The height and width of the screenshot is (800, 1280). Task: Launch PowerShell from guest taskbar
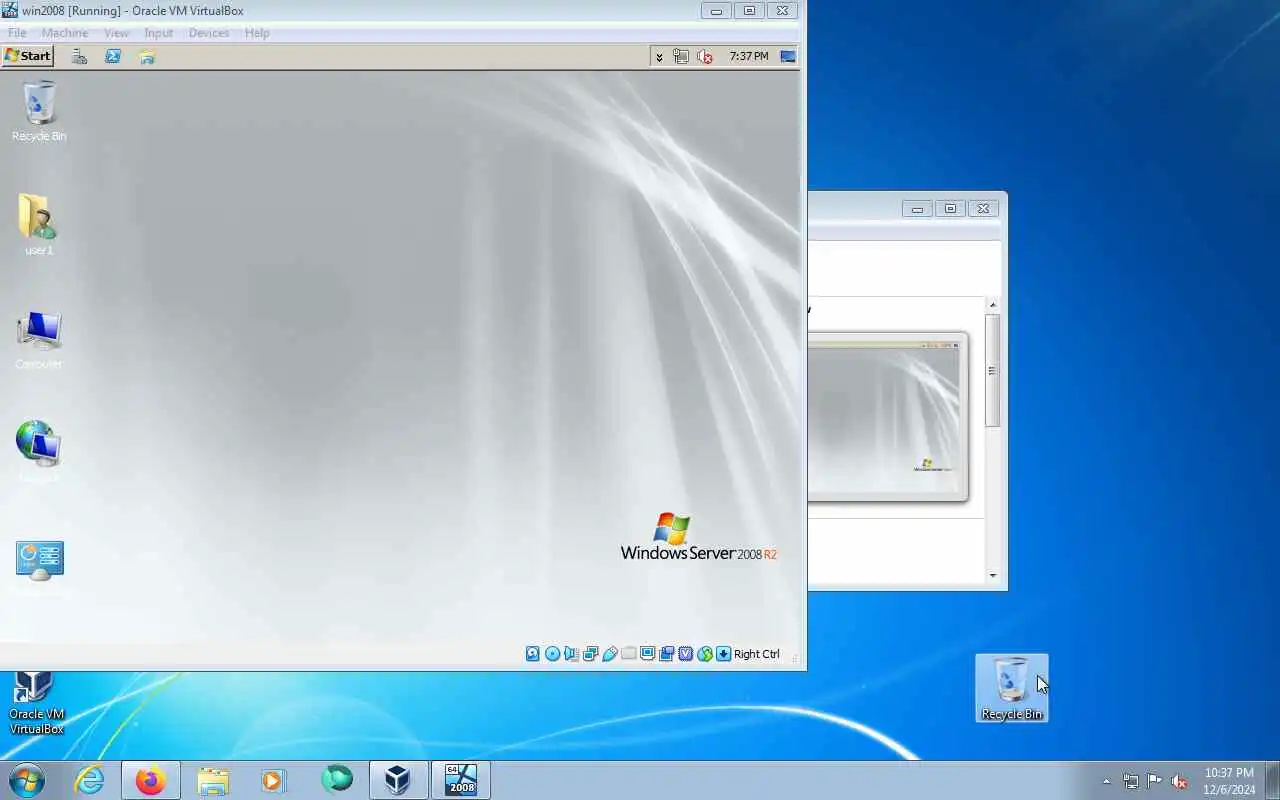point(113,57)
